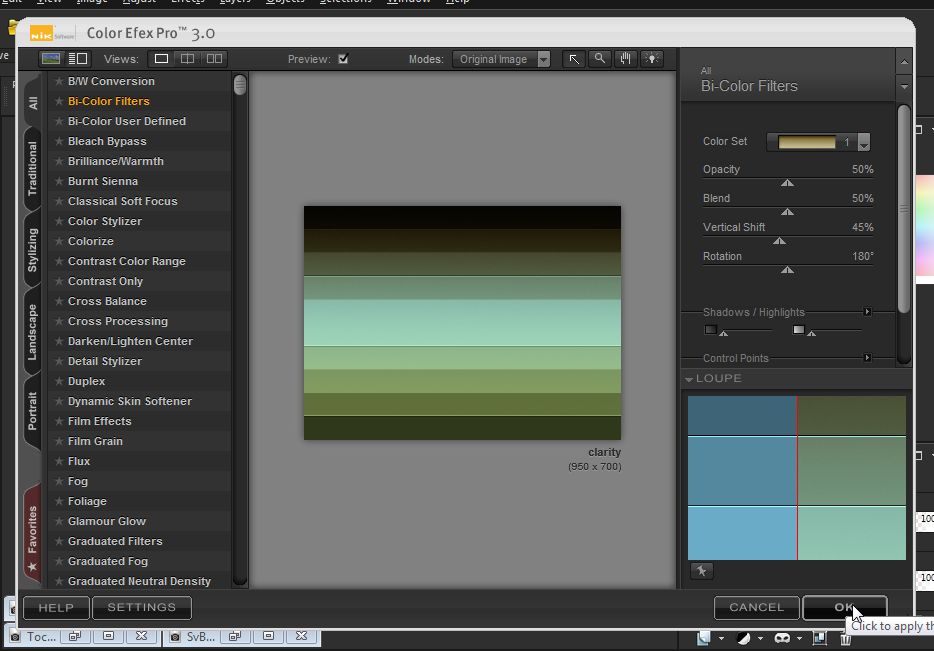The image size is (934, 651).
Task: Click the mask icon in the host toolbar
Action: (782, 638)
